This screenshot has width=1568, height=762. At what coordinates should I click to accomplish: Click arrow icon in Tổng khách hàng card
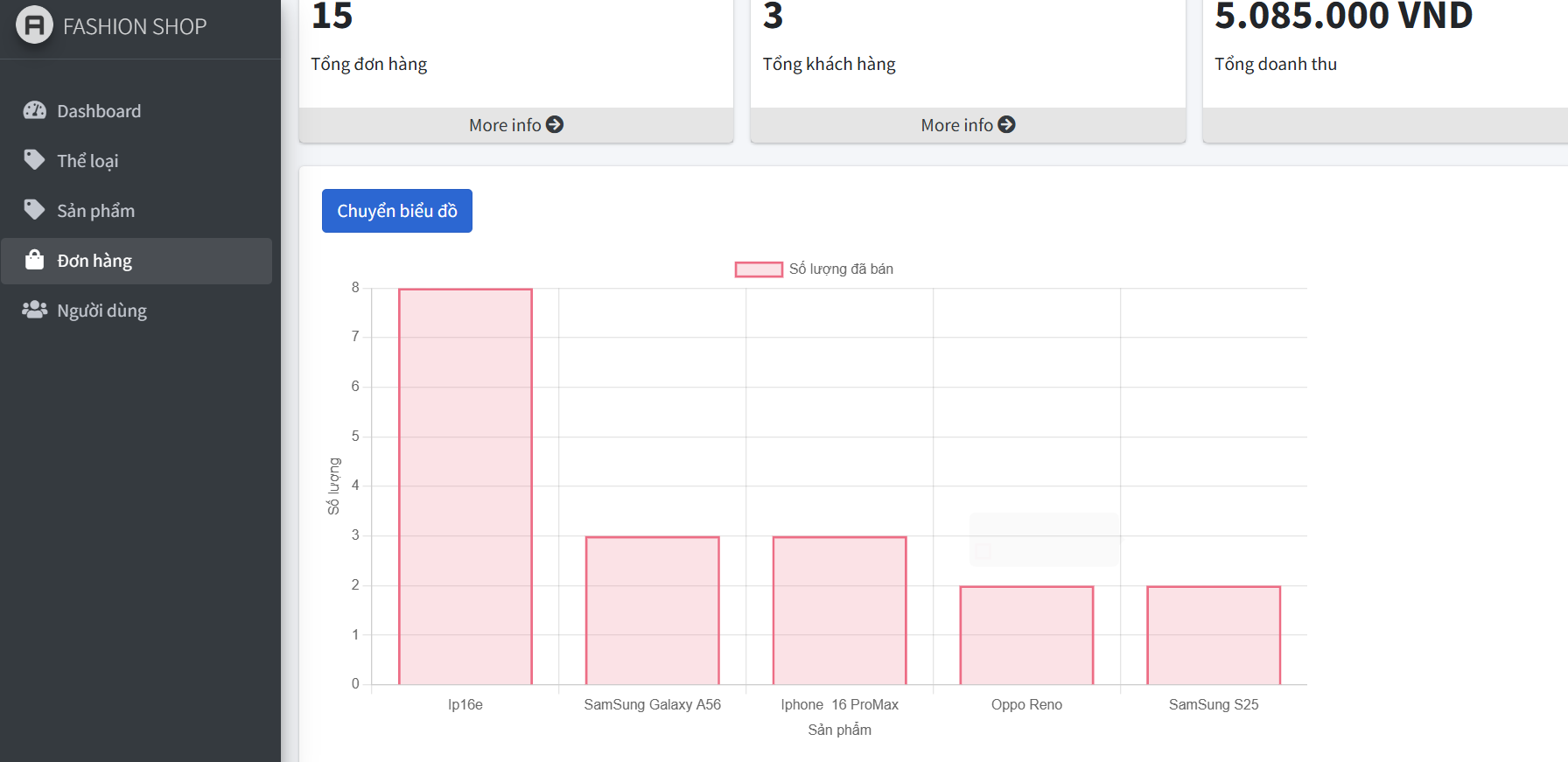click(x=1007, y=124)
